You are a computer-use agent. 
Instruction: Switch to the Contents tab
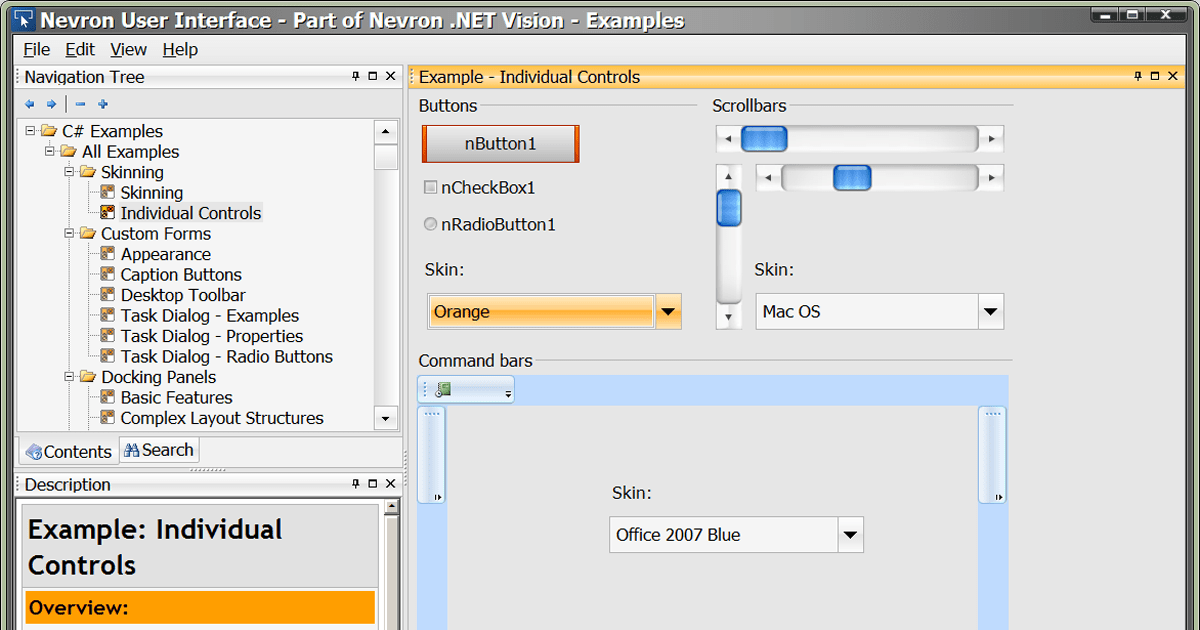[x=68, y=450]
